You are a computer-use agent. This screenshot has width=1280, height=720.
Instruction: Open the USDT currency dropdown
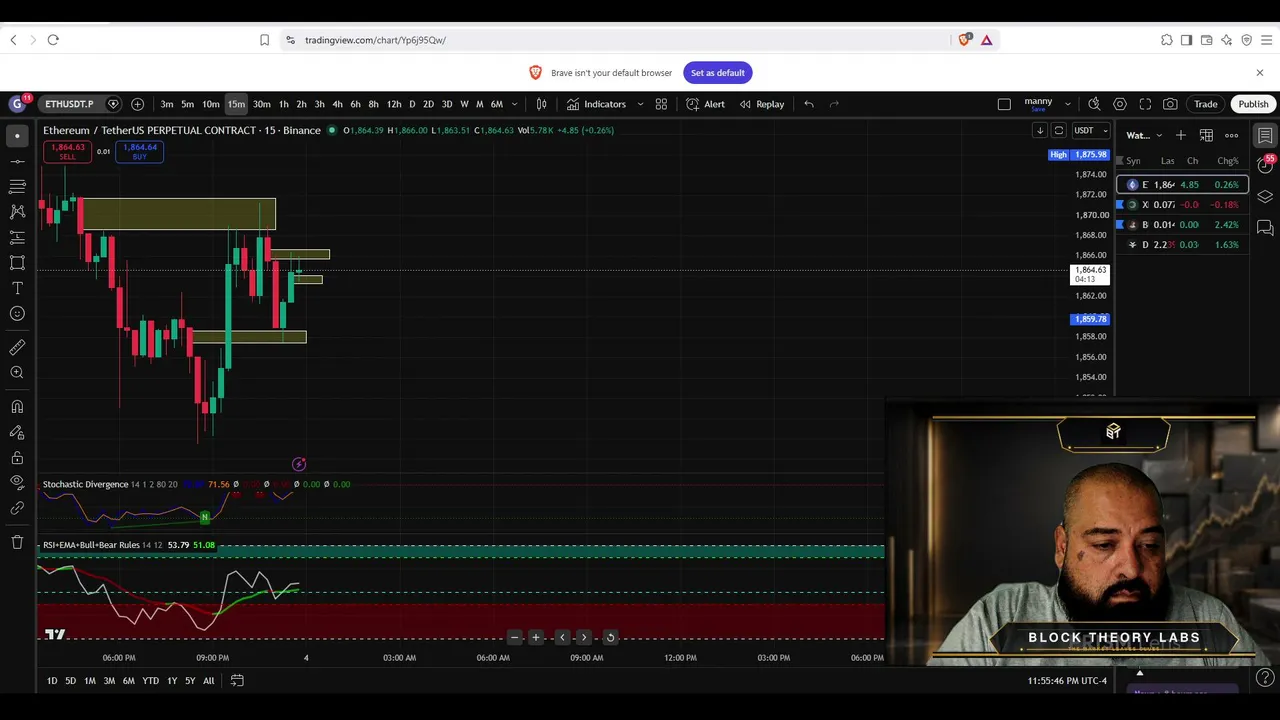pos(1090,131)
